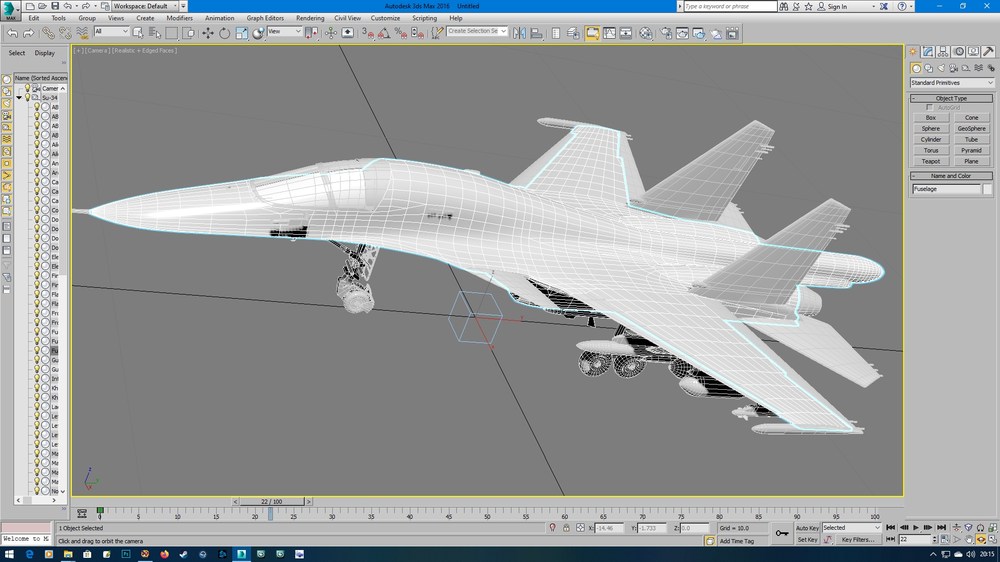Open the Render Setup icon
The width and height of the screenshot is (1000, 562).
666,33
